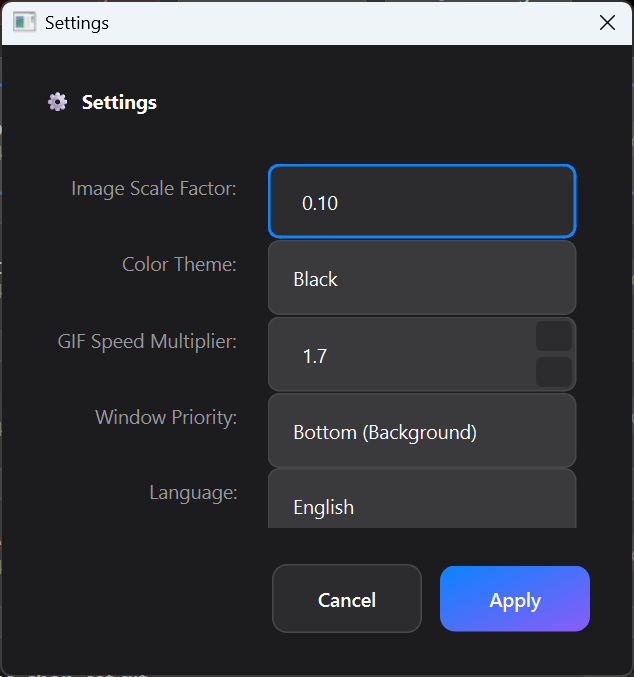Viewport: 634px width, 677px height.
Task: Open the Color Theme dropdown showing Black
Action: tap(421, 279)
